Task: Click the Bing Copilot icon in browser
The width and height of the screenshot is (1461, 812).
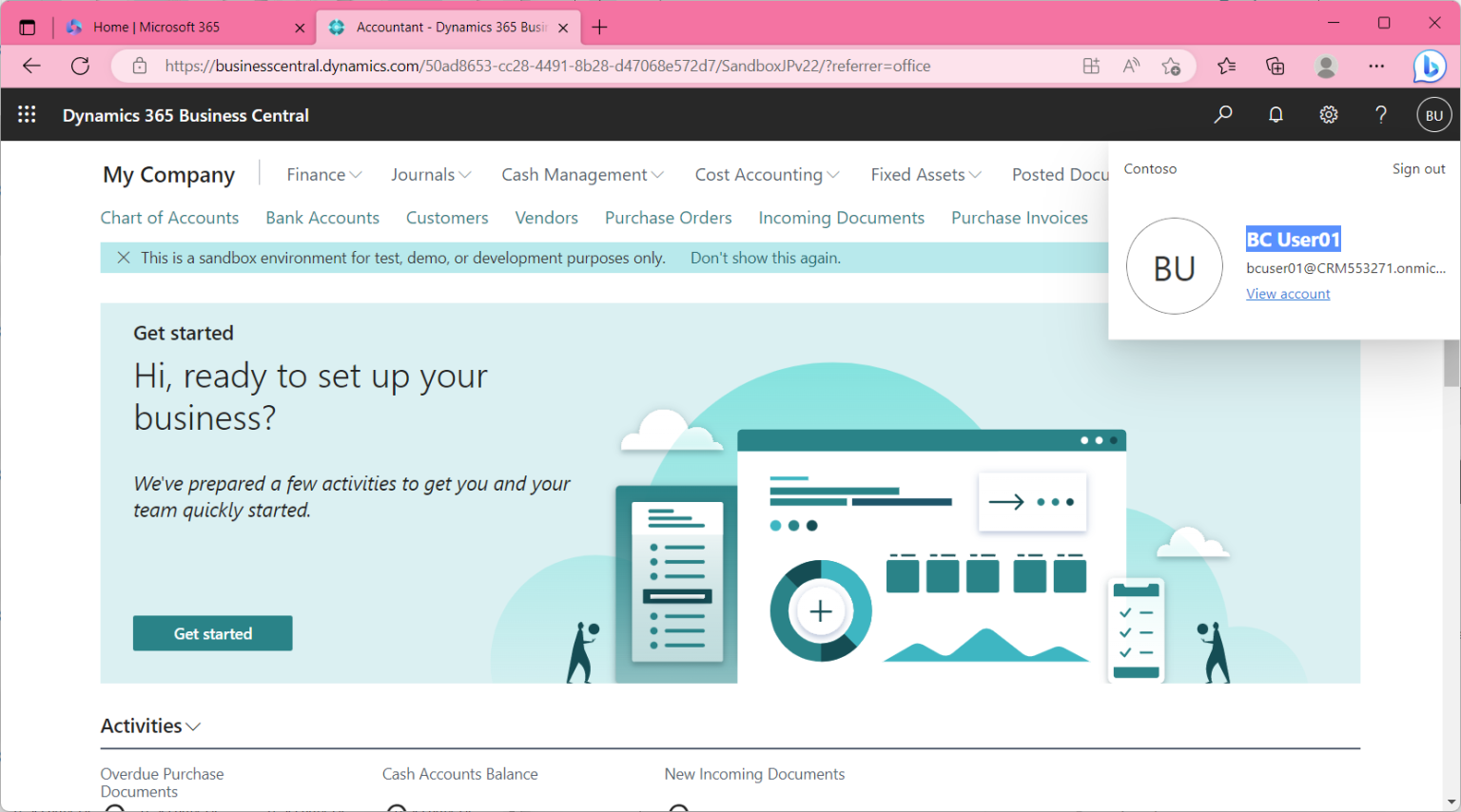Action: click(1429, 67)
